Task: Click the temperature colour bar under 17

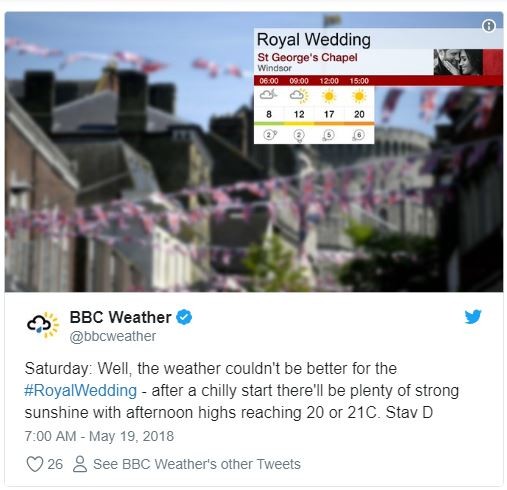Action: click(x=329, y=123)
